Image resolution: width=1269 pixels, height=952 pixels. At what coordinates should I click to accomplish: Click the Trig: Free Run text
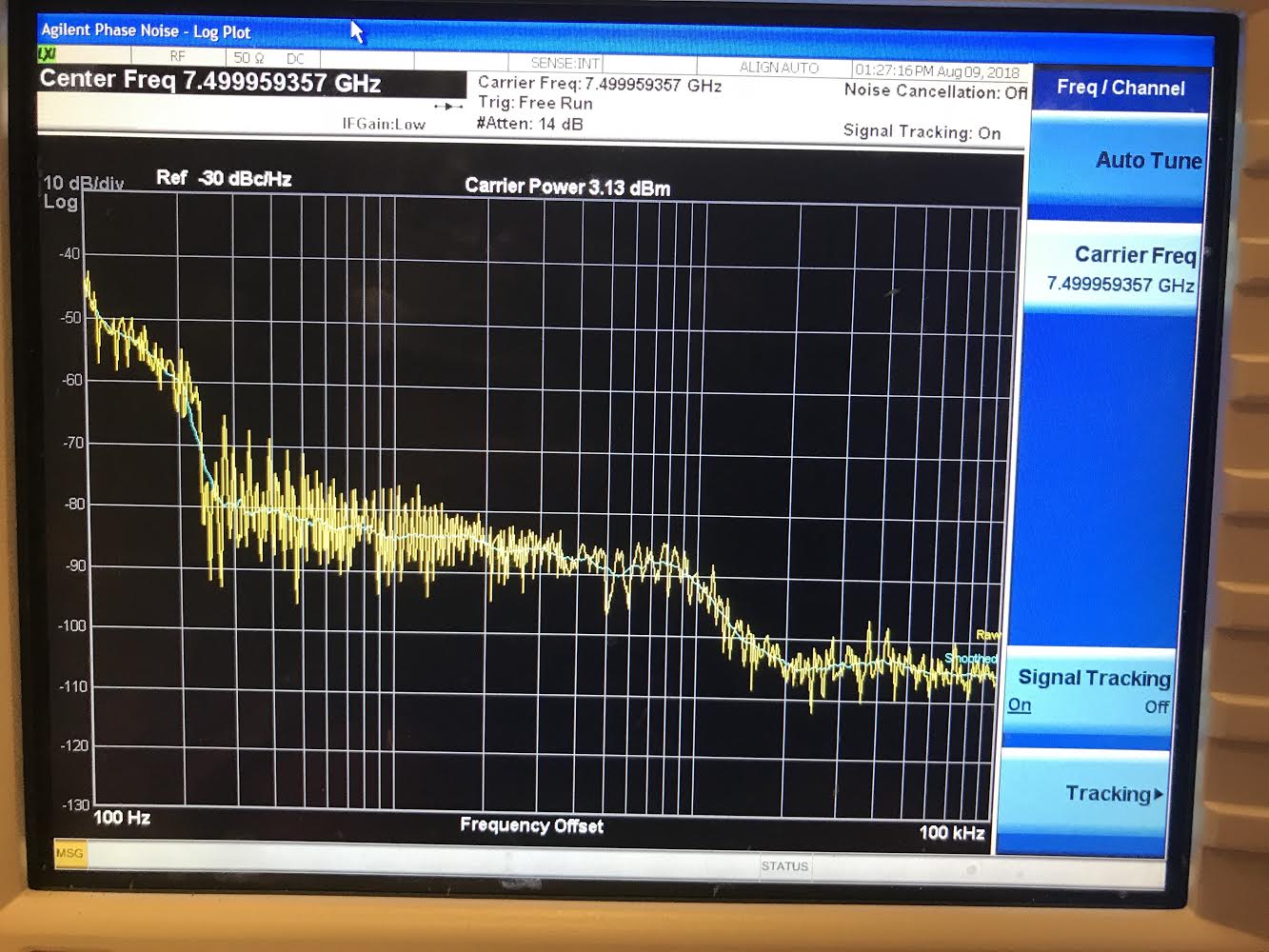(535, 103)
